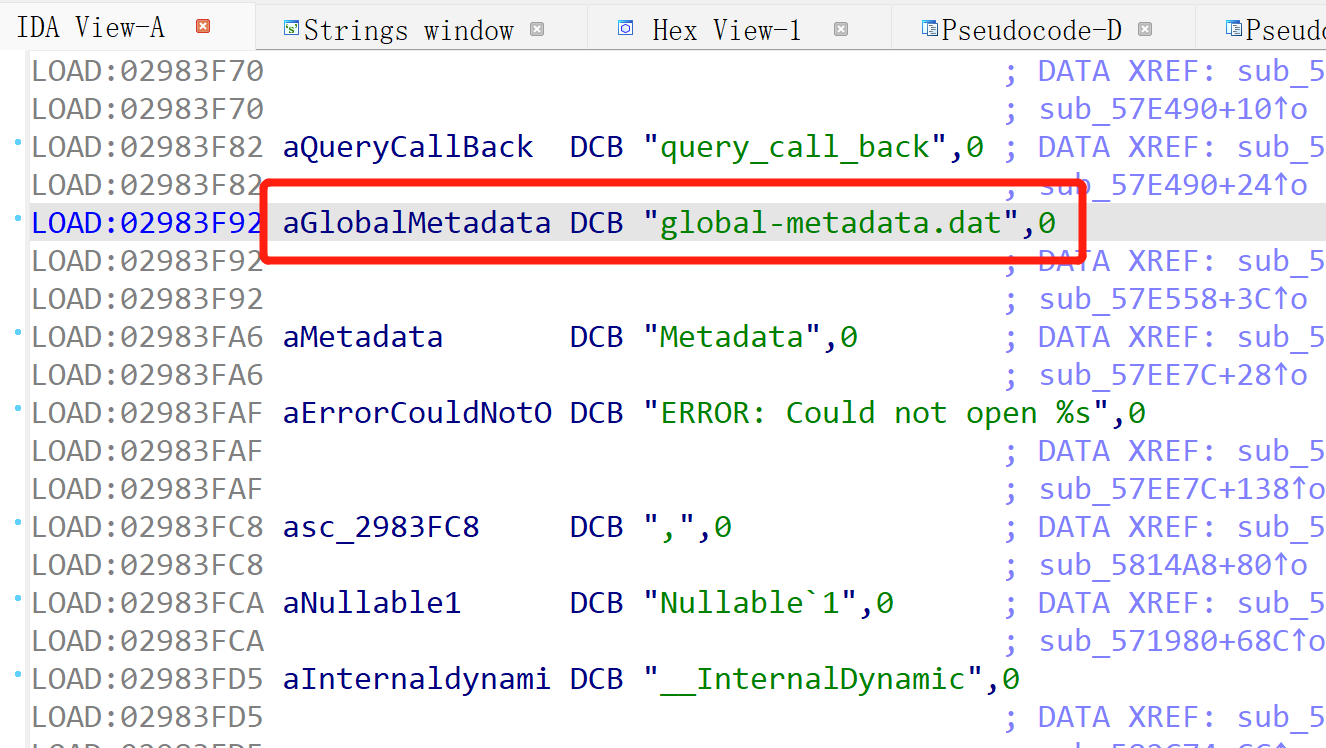Image resolution: width=1326 pixels, height=748 pixels.
Task: Follow xref sub_57EE7C+138↑o
Action: click(x=1182, y=489)
